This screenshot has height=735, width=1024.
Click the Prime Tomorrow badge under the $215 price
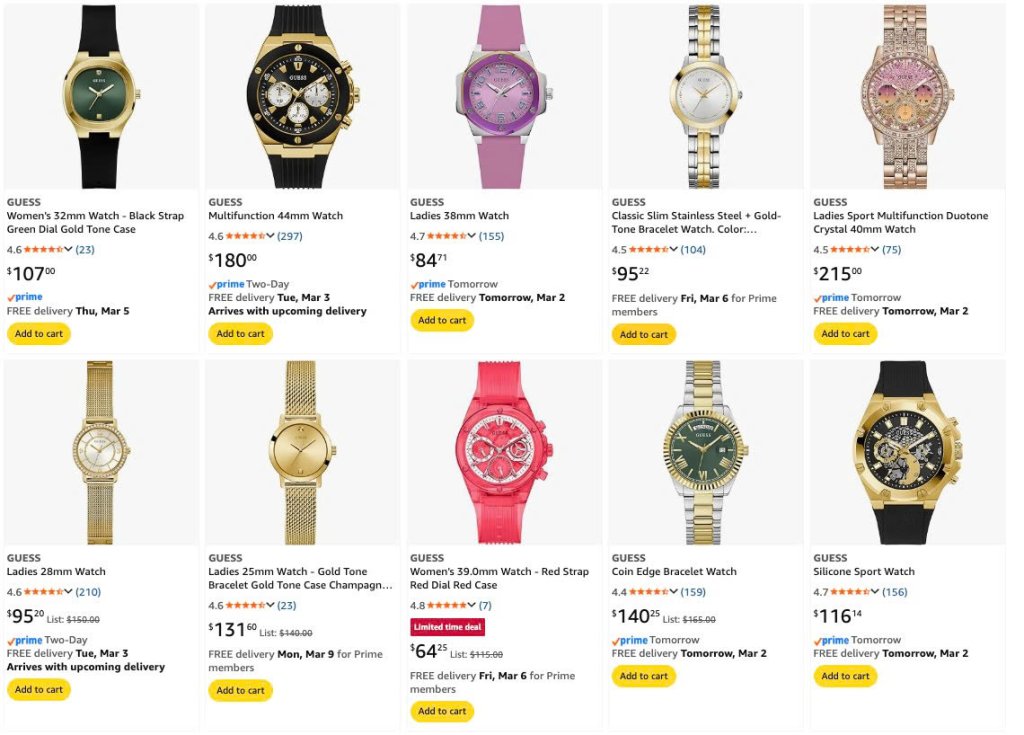(x=857, y=297)
